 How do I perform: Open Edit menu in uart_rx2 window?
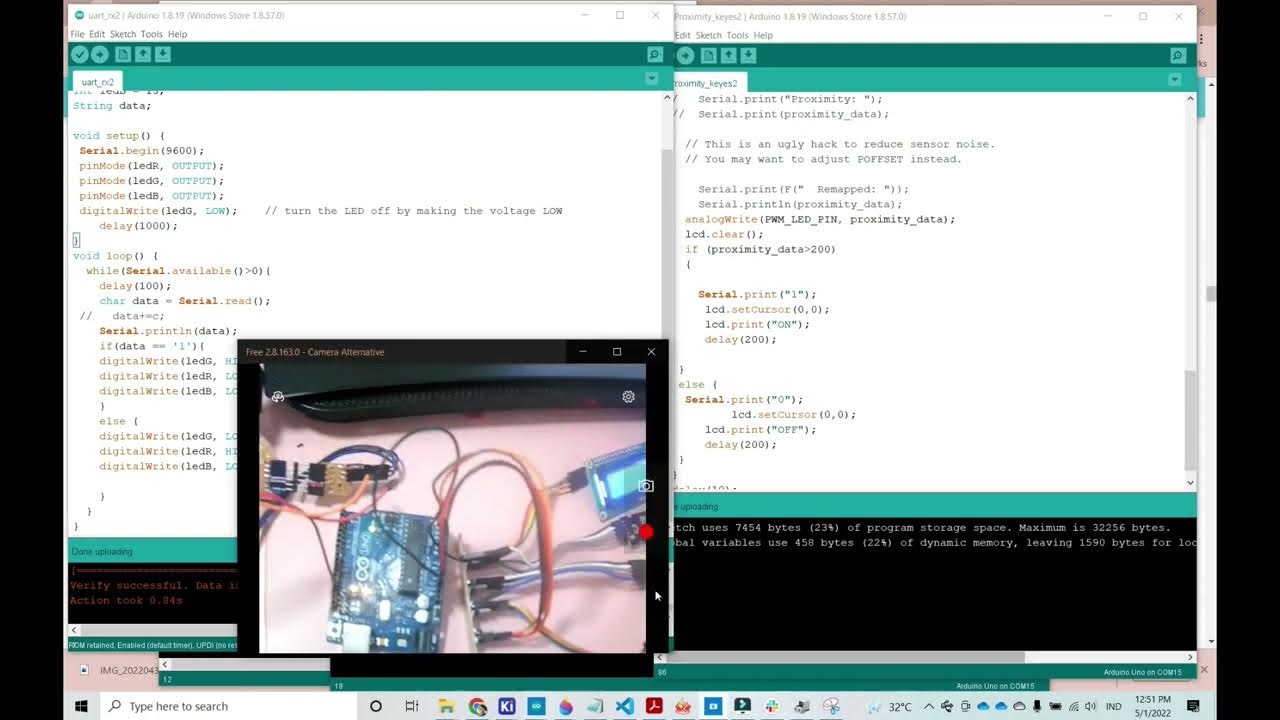click(97, 34)
